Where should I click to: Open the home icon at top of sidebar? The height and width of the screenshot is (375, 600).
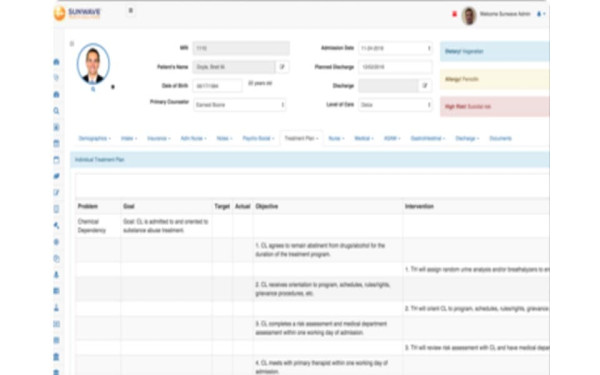56,62
